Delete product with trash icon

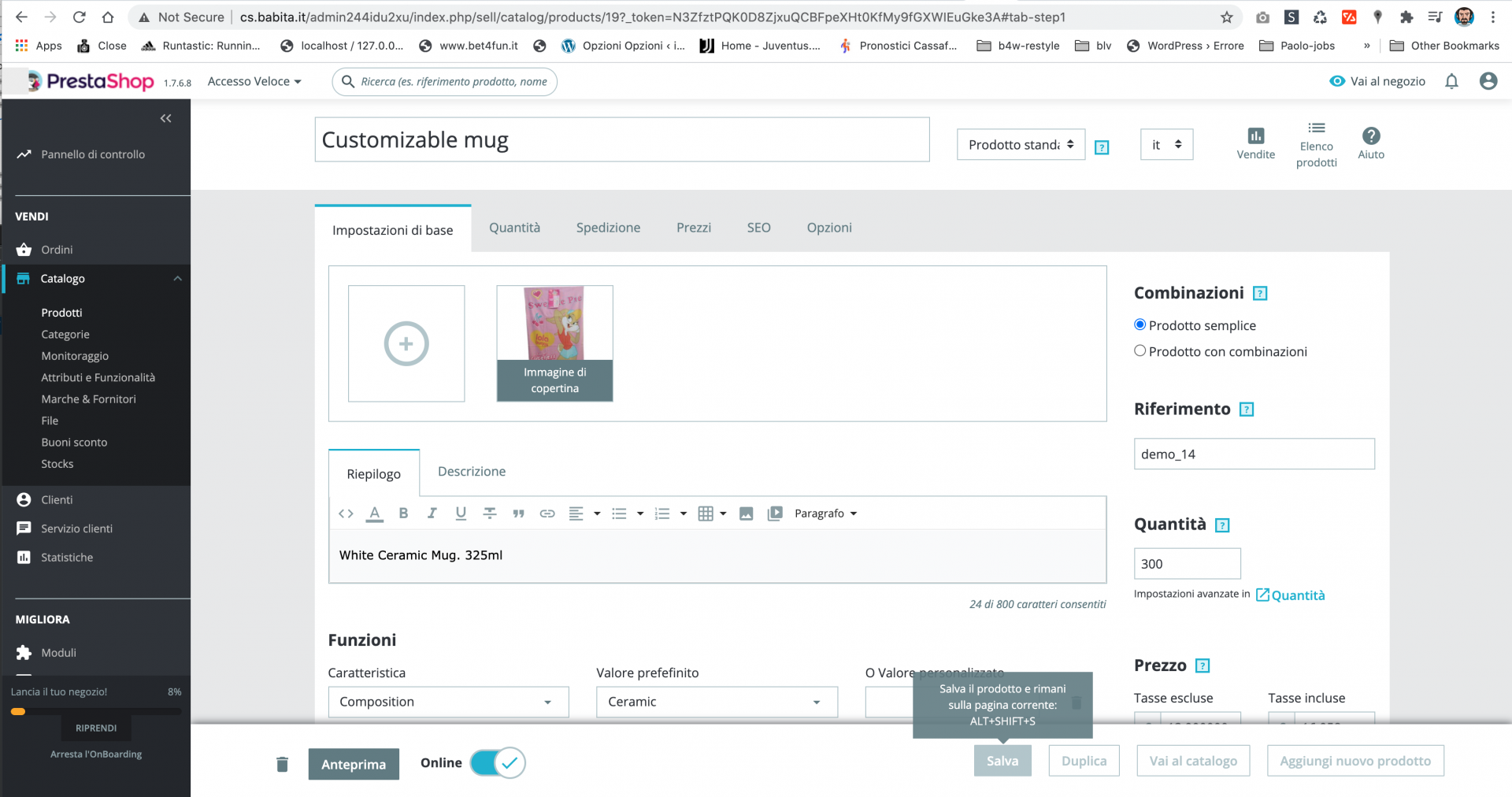(x=282, y=764)
